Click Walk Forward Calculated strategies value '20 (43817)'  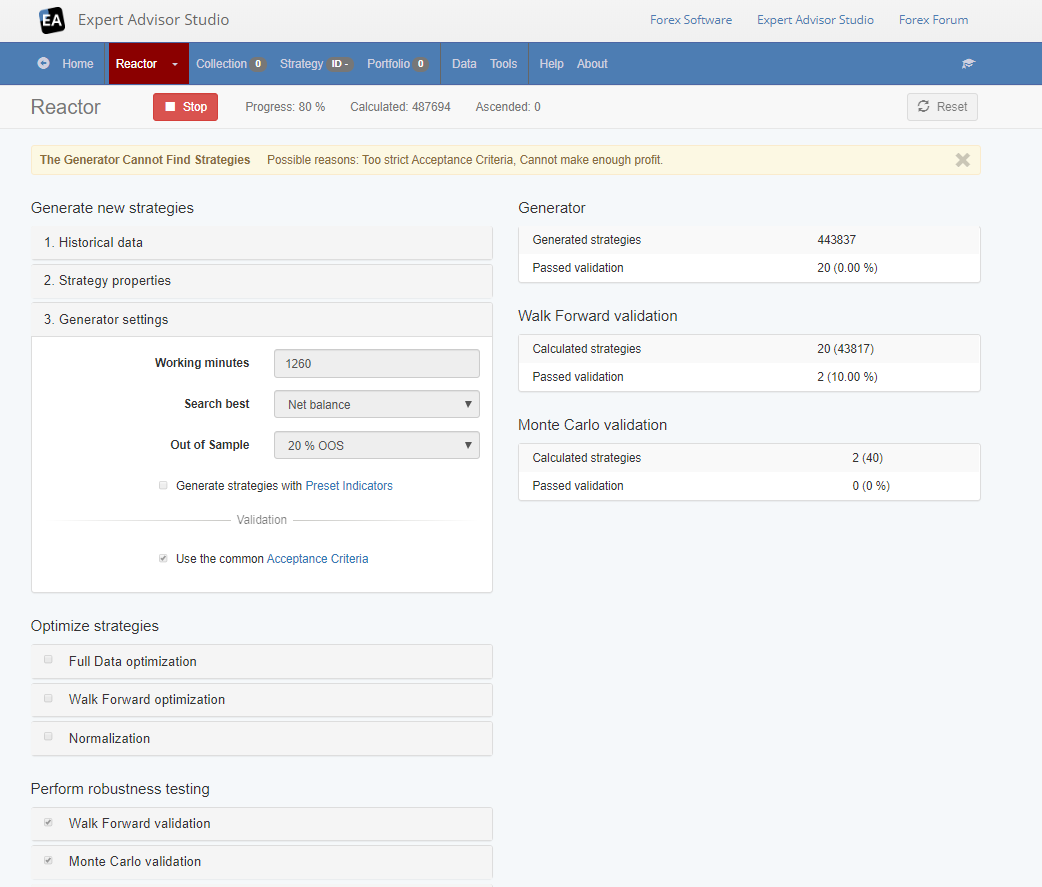click(845, 349)
